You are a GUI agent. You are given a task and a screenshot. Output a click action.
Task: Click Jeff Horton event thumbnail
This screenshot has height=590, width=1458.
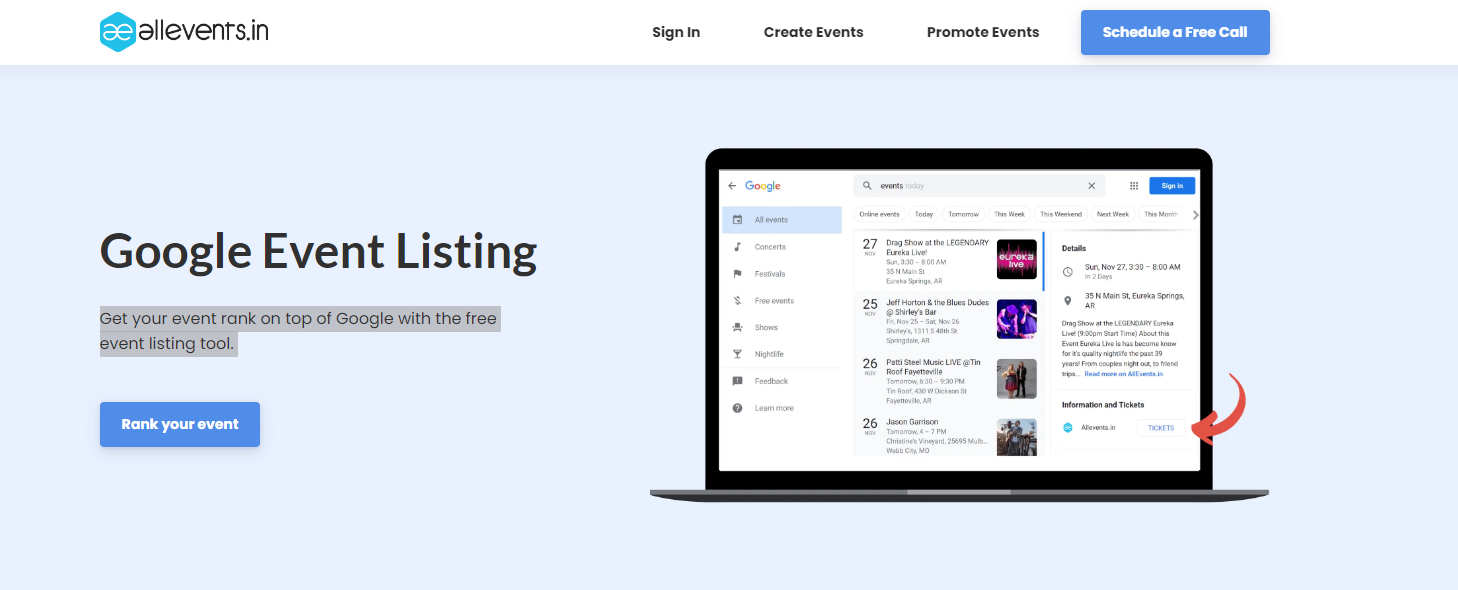1017,319
